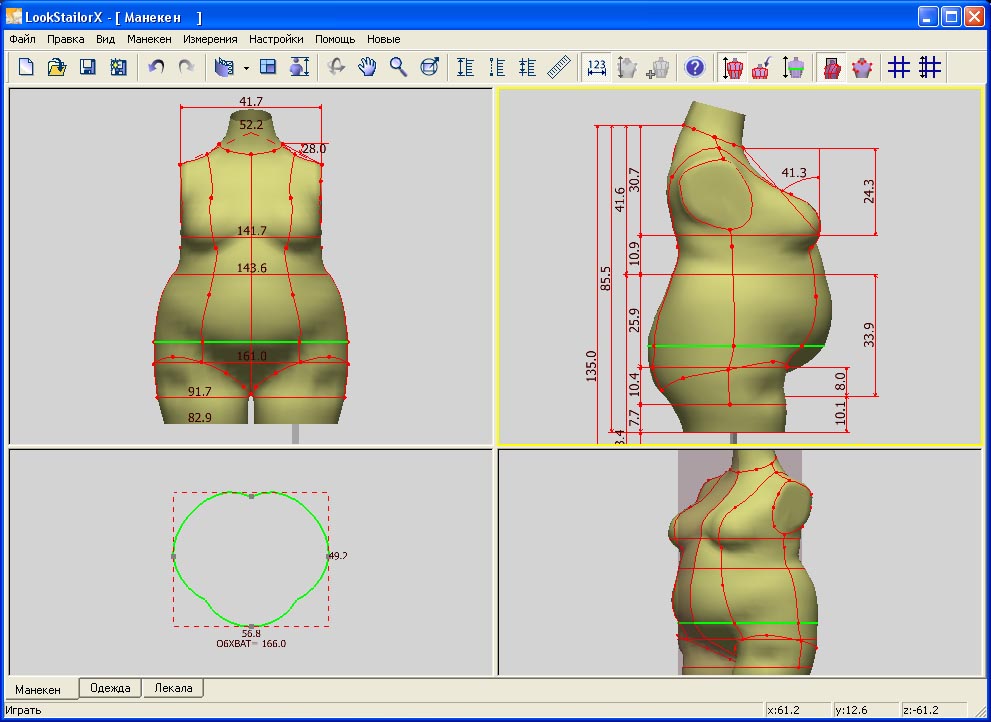
Task: Switch to the four-pane window layout icon
Action: click(x=268, y=66)
